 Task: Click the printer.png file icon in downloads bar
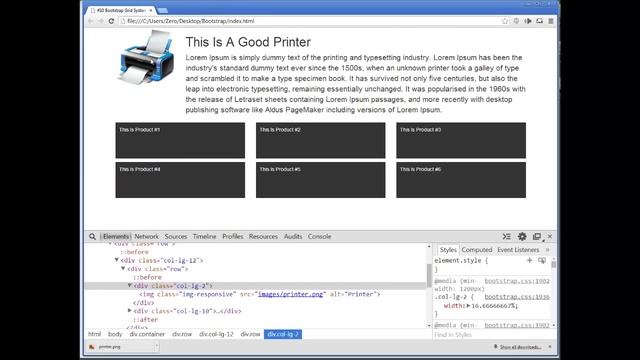pyautogui.click(x=91, y=347)
